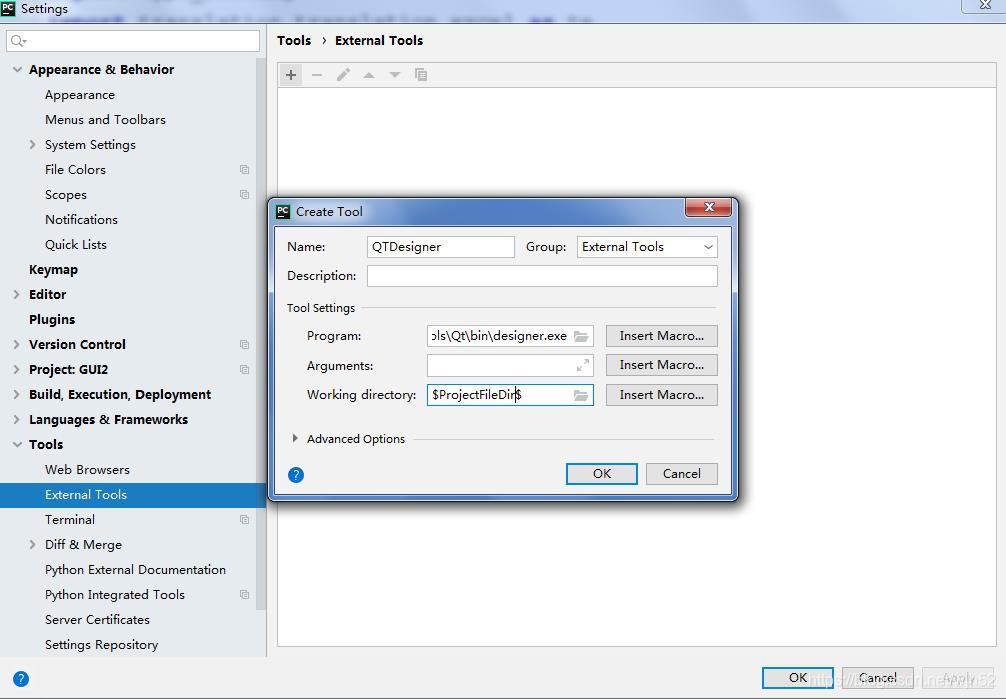Expand the Languages & Frameworks section
Screen dimensions: 1006x699
17,420
